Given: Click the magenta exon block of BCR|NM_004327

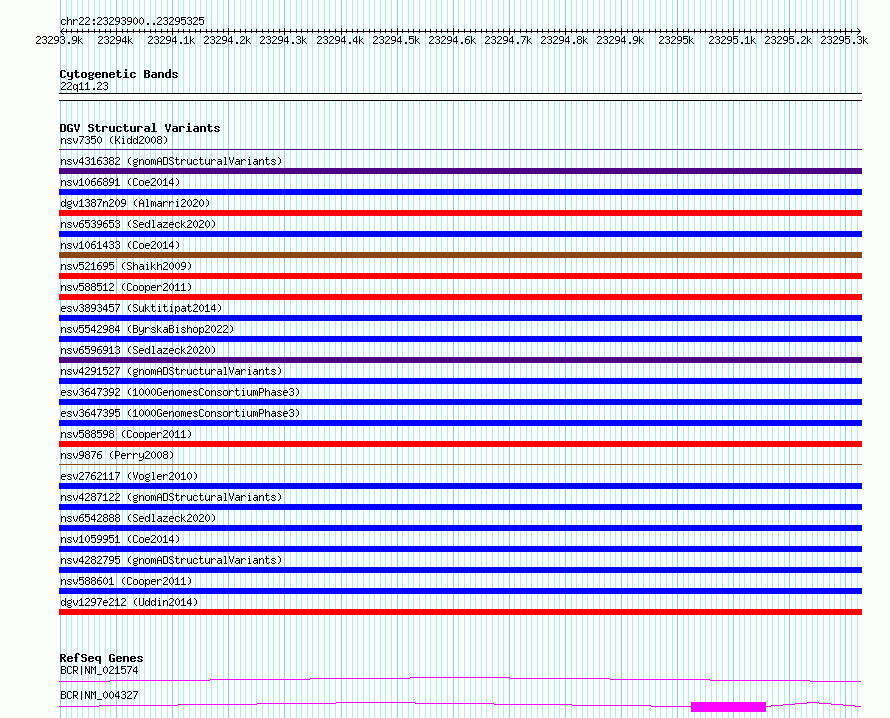Looking at the screenshot, I should [x=728, y=707].
